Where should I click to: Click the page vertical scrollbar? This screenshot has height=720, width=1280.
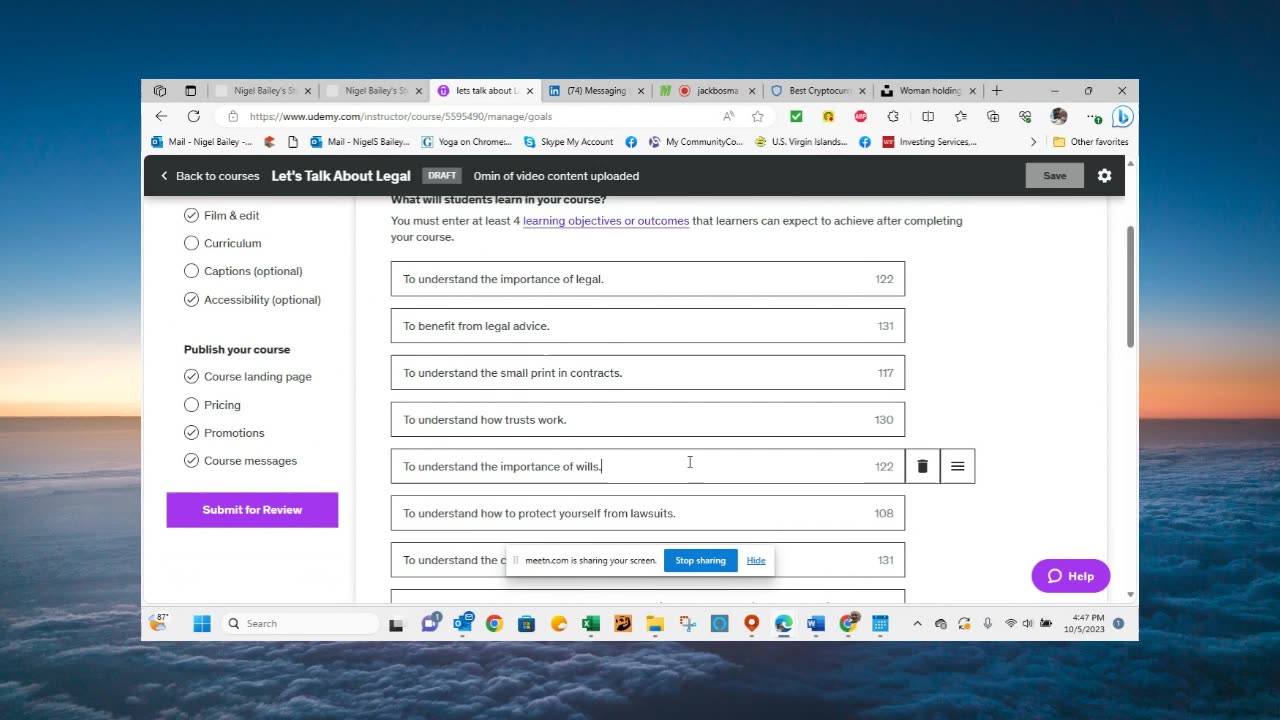[x=1131, y=287]
